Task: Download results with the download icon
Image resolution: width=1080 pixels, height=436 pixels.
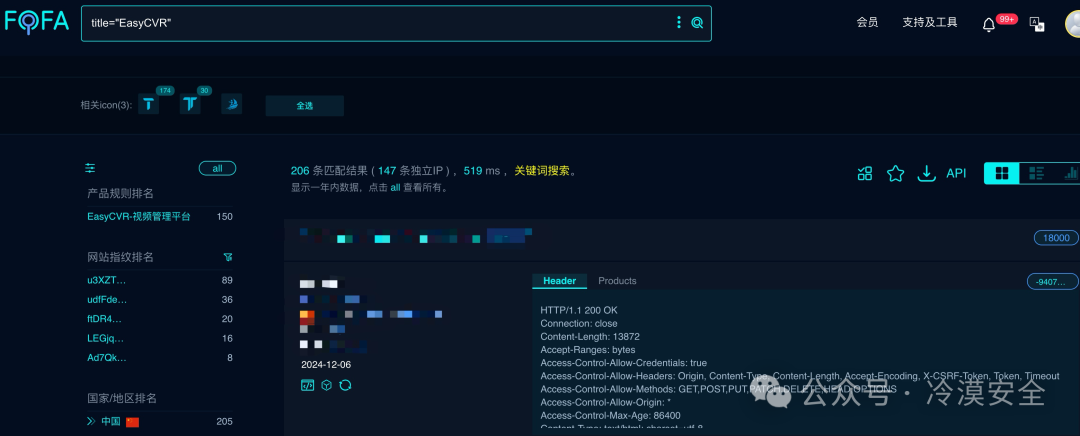Action: point(926,174)
